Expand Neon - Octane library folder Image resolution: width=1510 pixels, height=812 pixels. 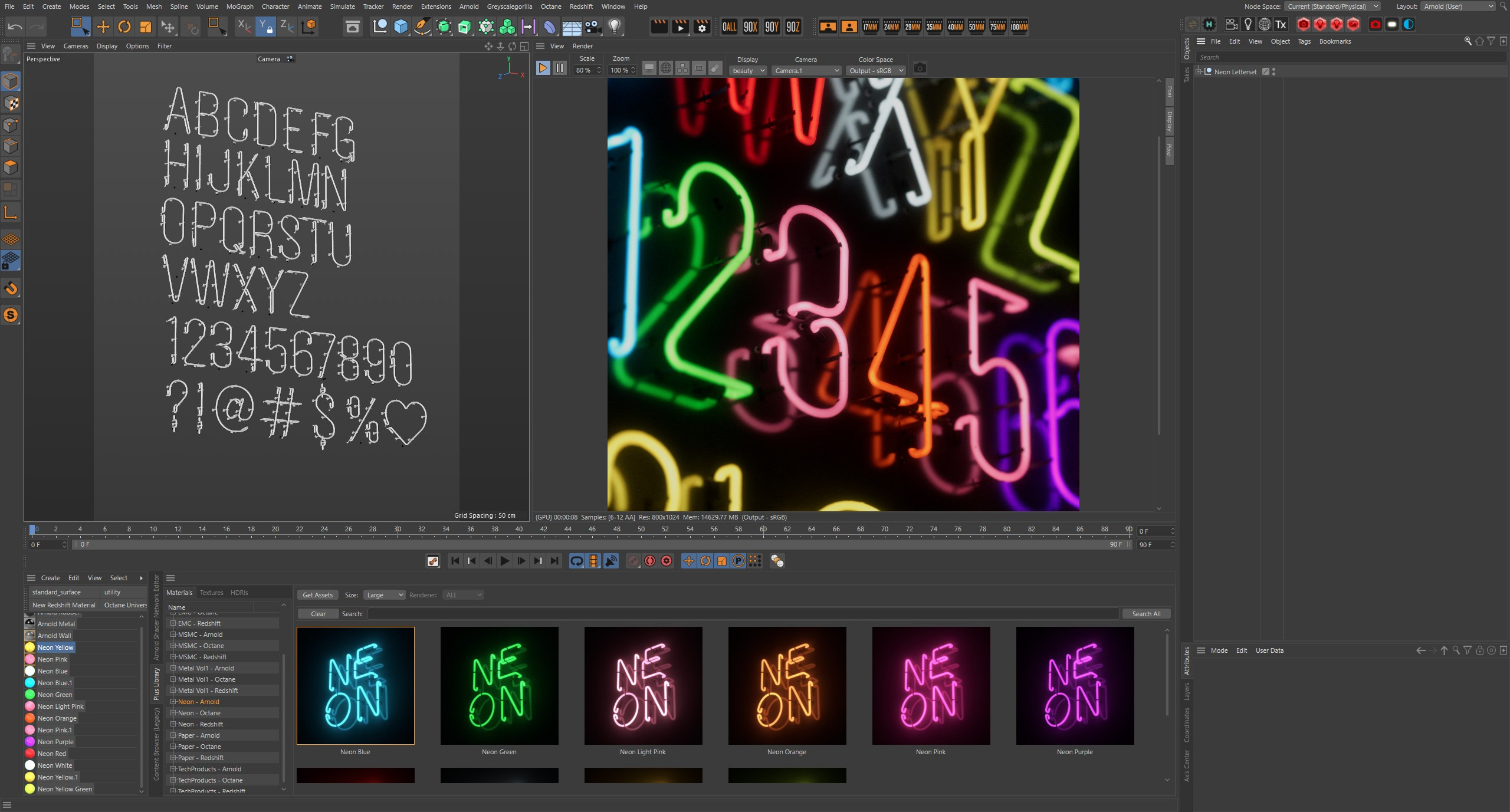tap(173, 713)
